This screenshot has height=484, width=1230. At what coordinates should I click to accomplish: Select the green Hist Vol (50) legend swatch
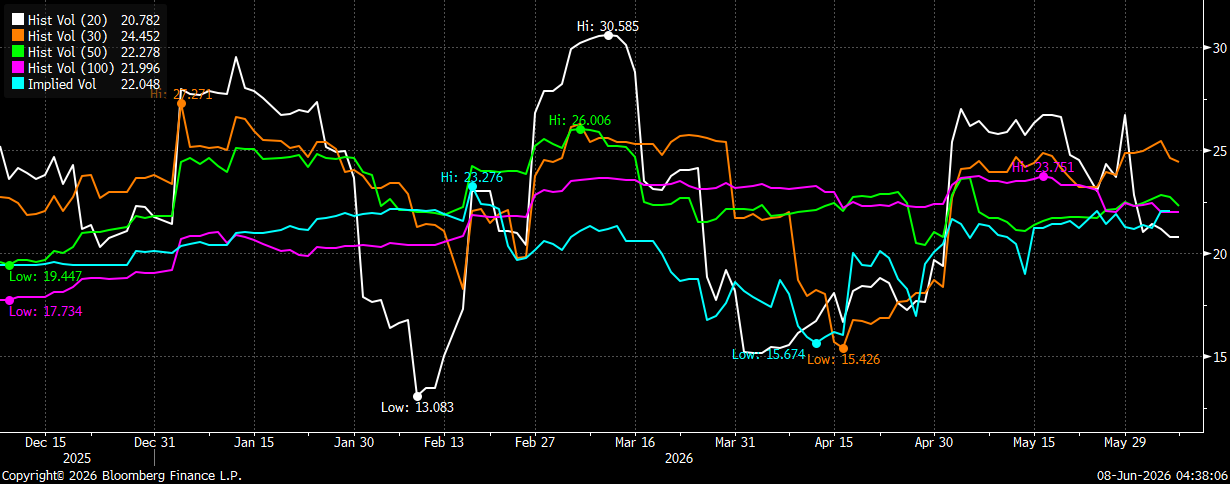point(17,52)
